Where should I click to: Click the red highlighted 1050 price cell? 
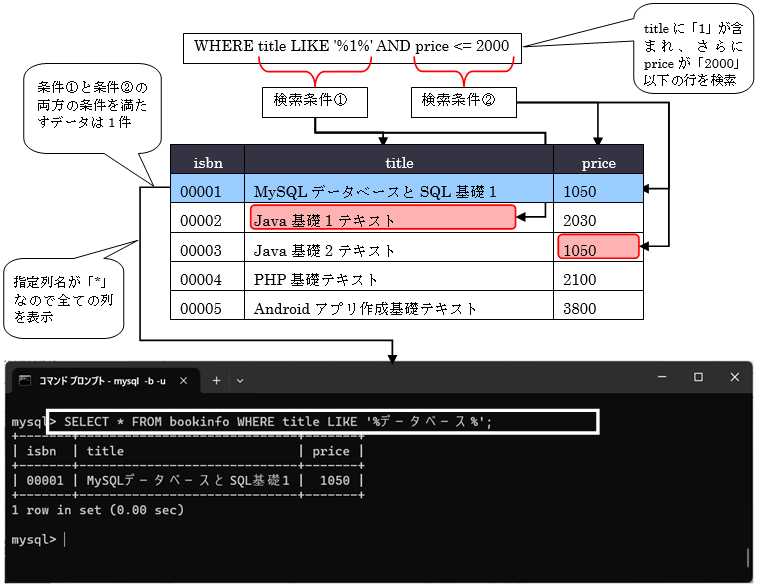coord(598,248)
